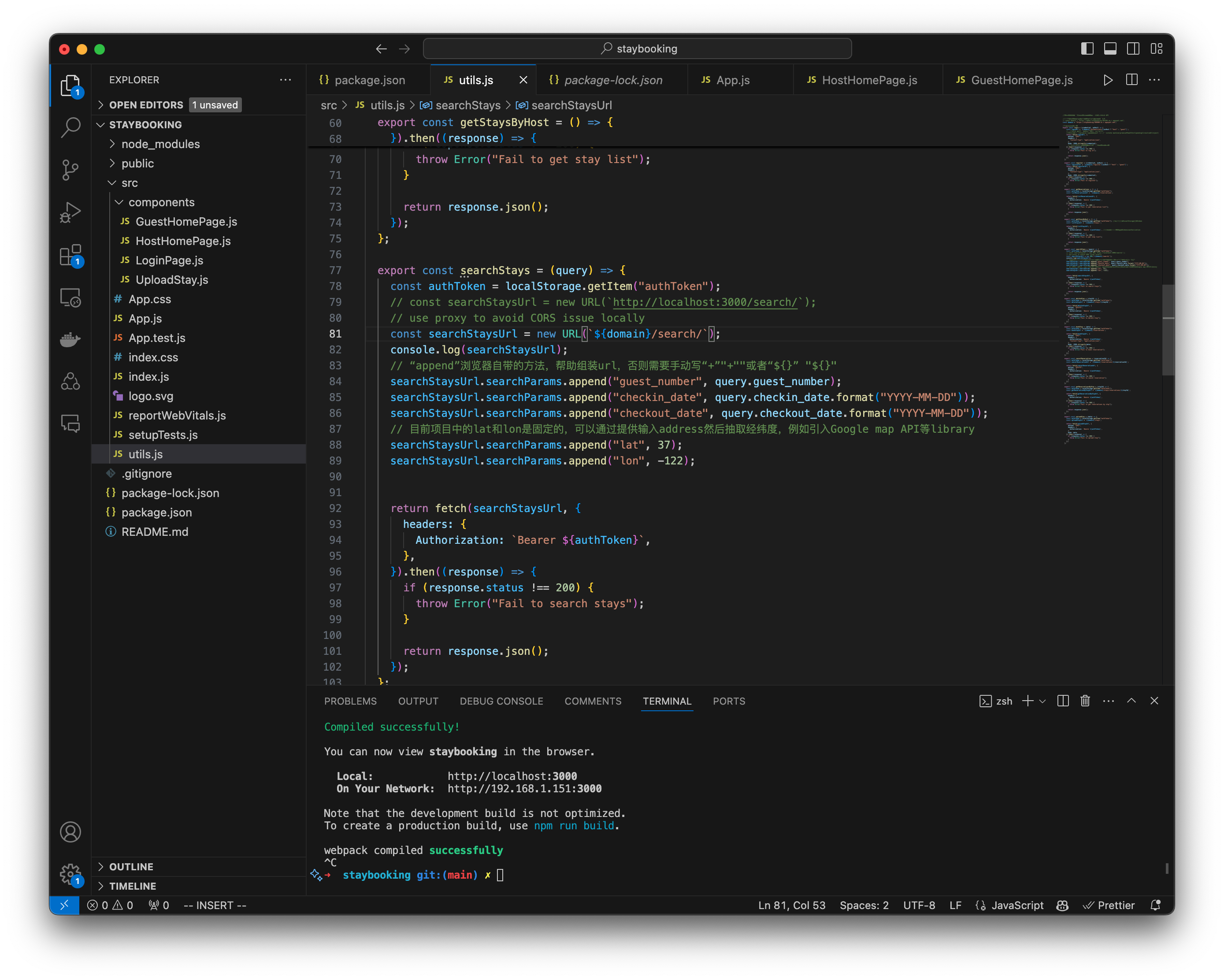Run the current file with the play icon
The image size is (1224, 980).
[1108, 80]
